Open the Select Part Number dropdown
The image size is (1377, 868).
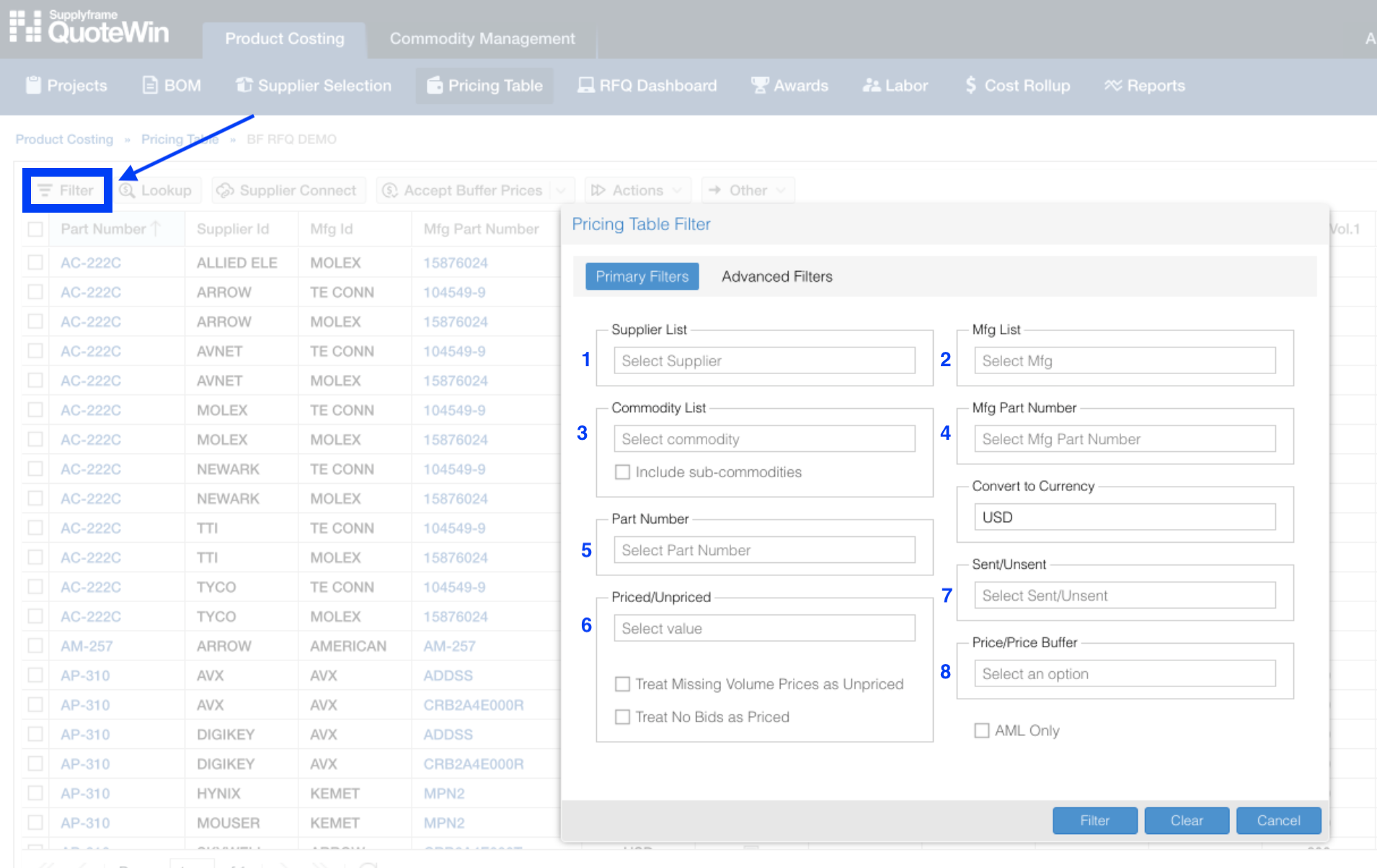(x=764, y=550)
